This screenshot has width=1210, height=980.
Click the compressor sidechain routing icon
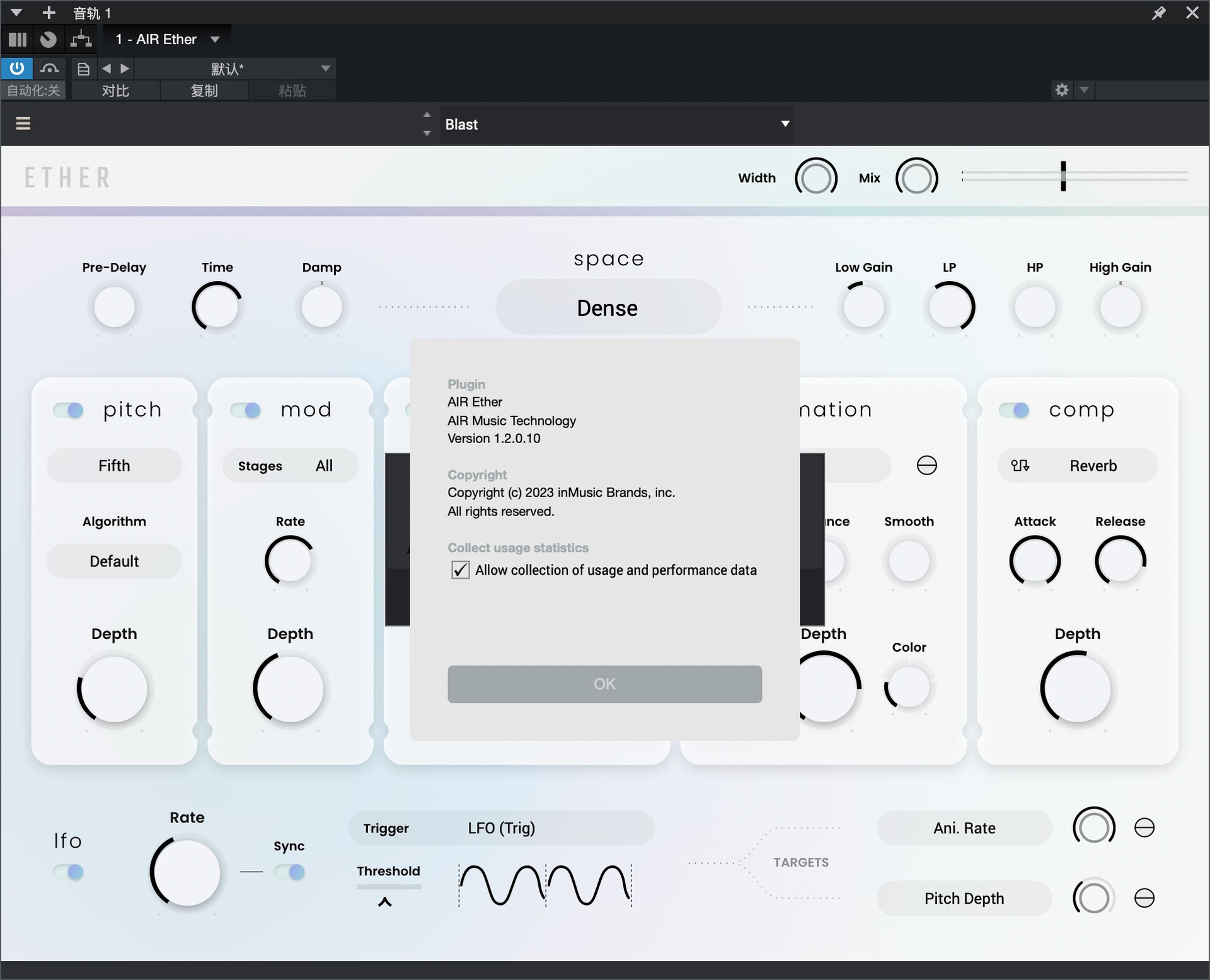point(1020,466)
